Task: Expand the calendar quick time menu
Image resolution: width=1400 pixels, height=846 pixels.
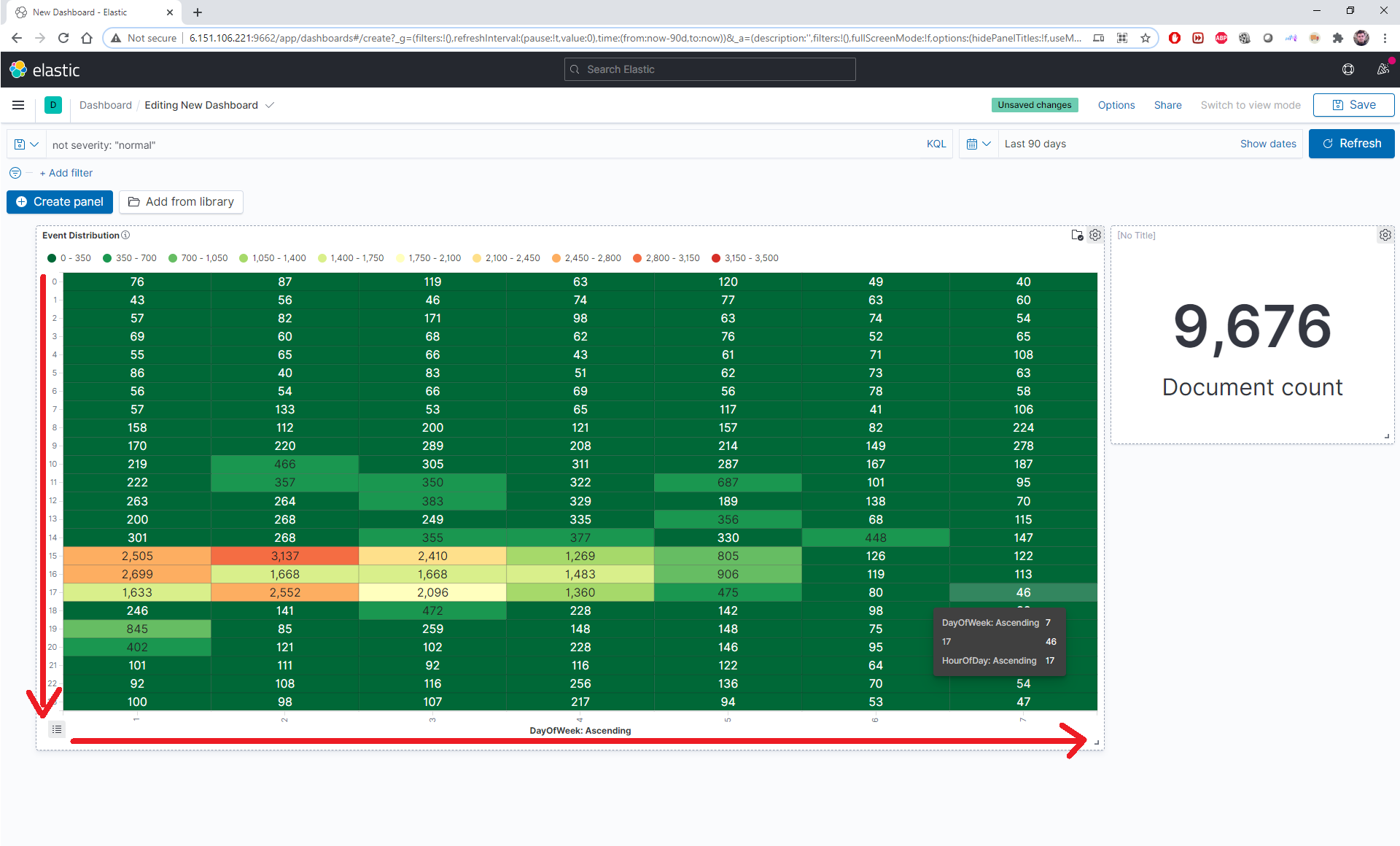Action: click(x=978, y=144)
